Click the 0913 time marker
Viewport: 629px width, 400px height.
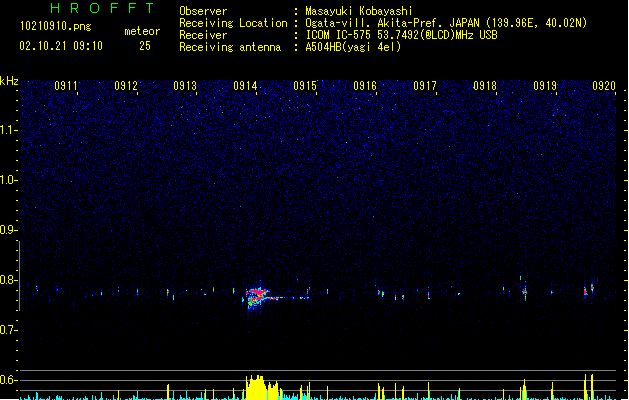185,86
